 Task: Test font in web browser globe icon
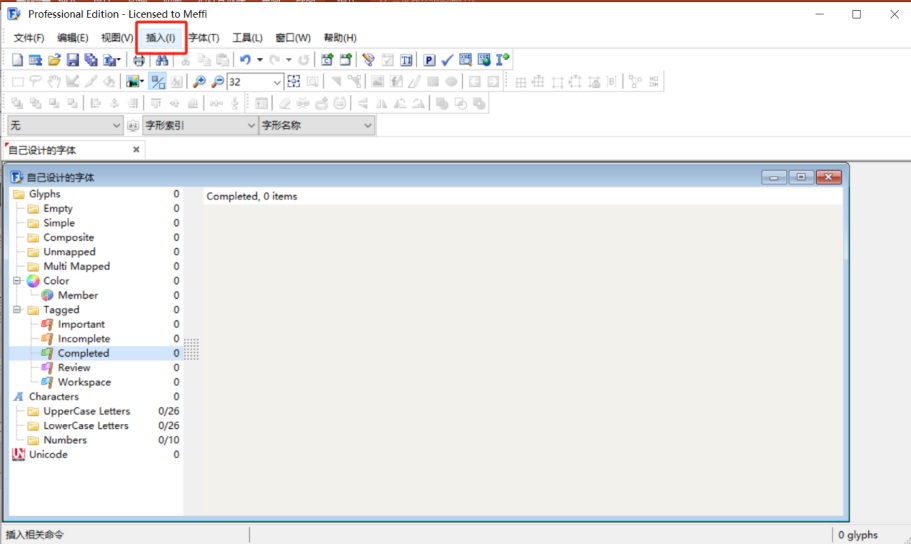point(484,59)
